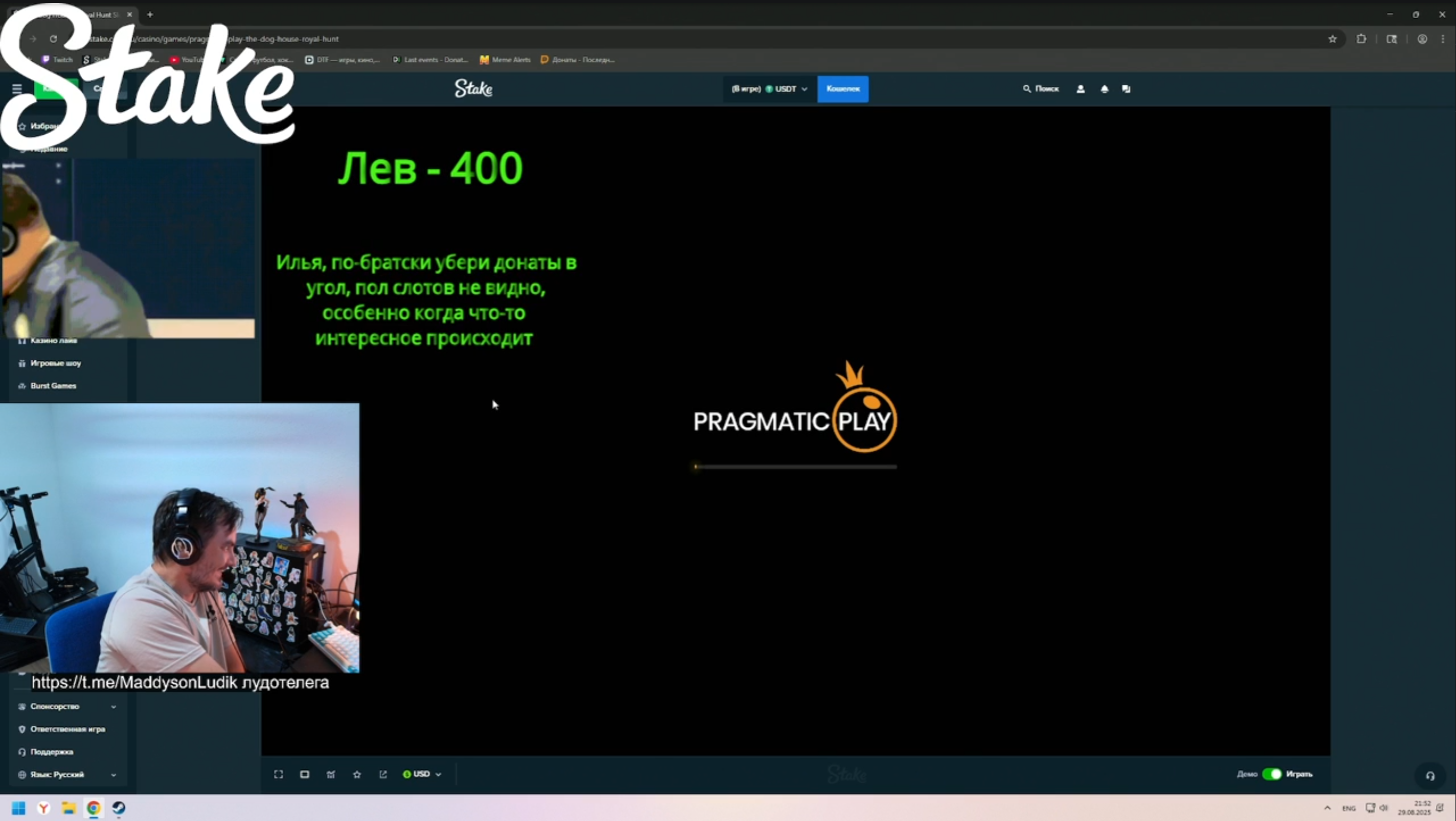Open the user profile icon
This screenshot has width=1456, height=821.
click(1080, 89)
